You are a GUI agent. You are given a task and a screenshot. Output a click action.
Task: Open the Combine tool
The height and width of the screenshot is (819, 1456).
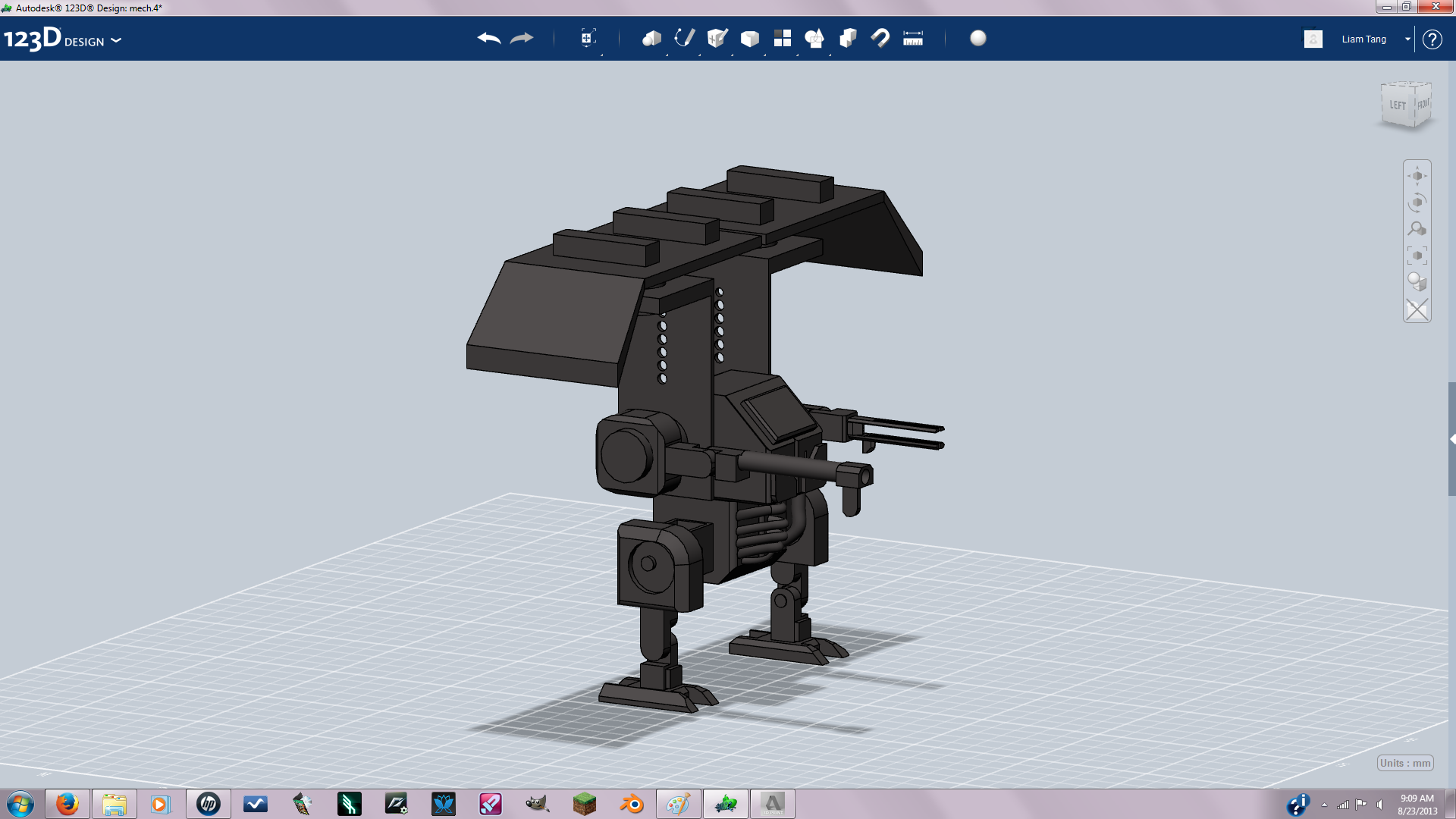click(848, 38)
